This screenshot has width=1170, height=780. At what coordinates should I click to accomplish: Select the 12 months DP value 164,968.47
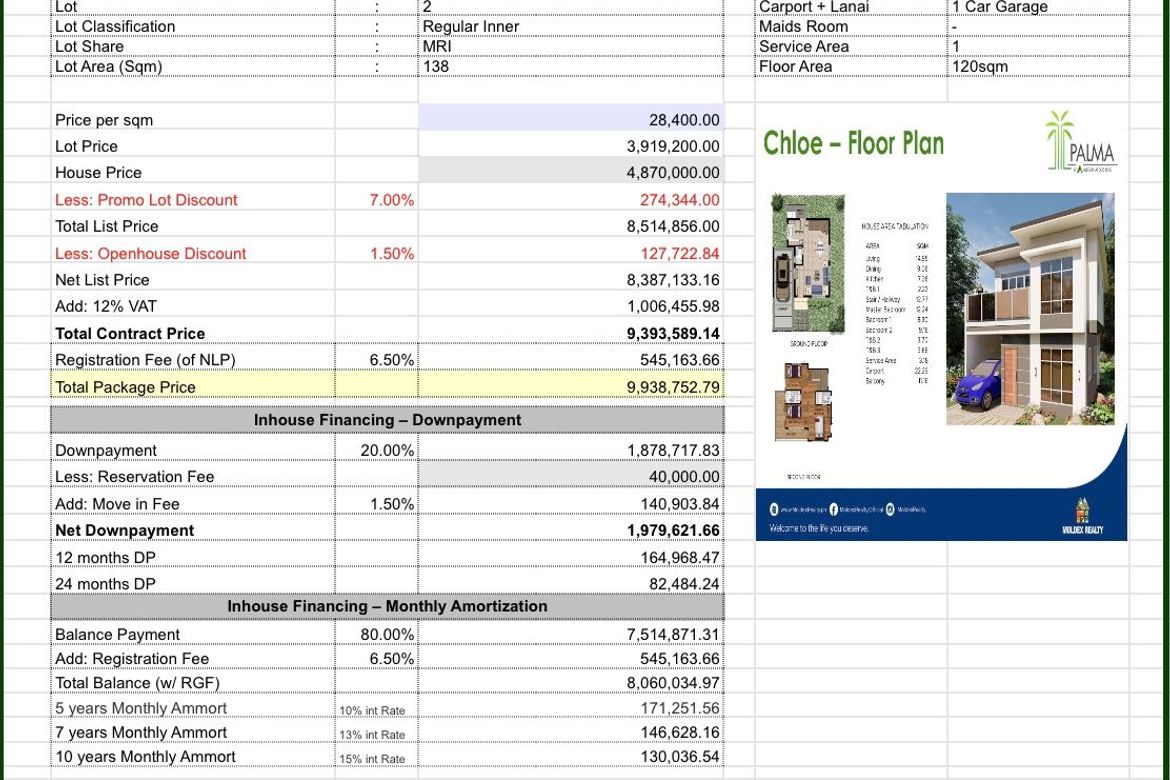(680, 558)
